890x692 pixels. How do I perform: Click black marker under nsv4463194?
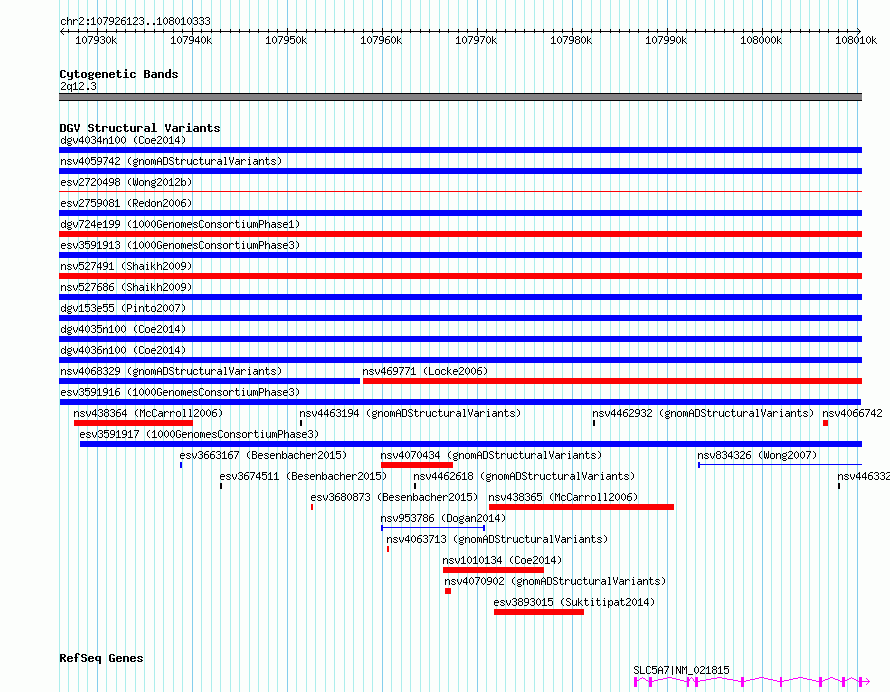click(301, 423)
